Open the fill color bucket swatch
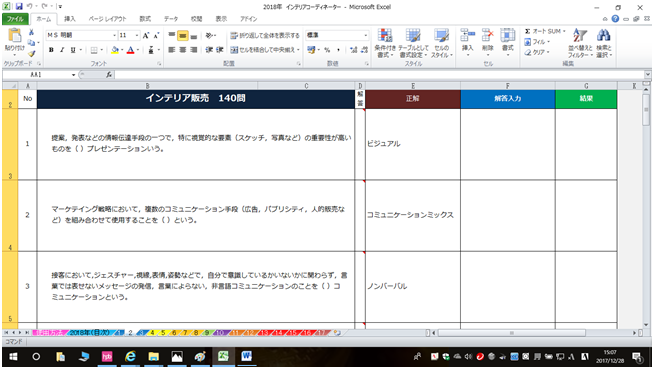 click(115, 50)
